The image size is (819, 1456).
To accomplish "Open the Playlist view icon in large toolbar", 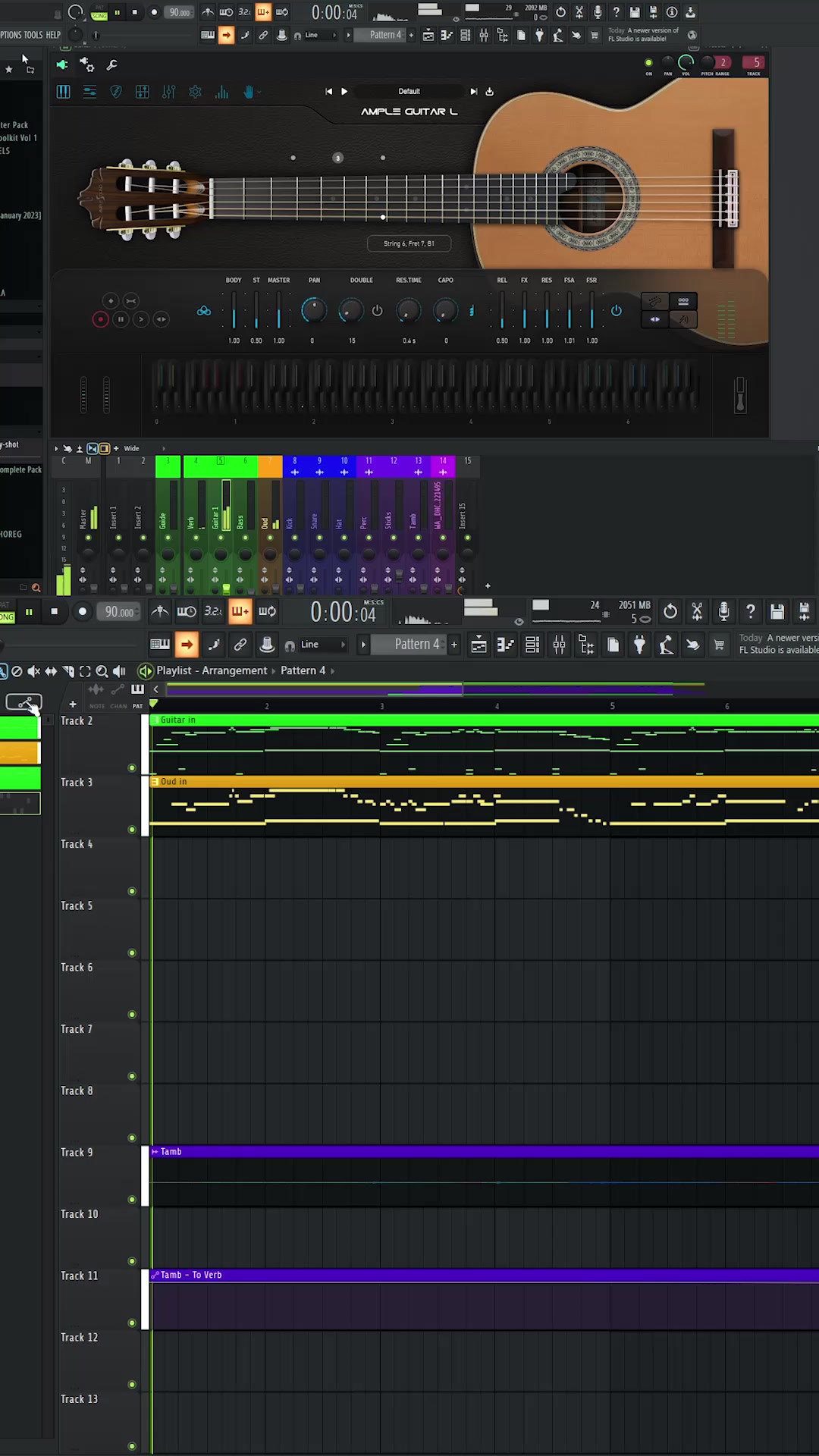I will [479, 645].
